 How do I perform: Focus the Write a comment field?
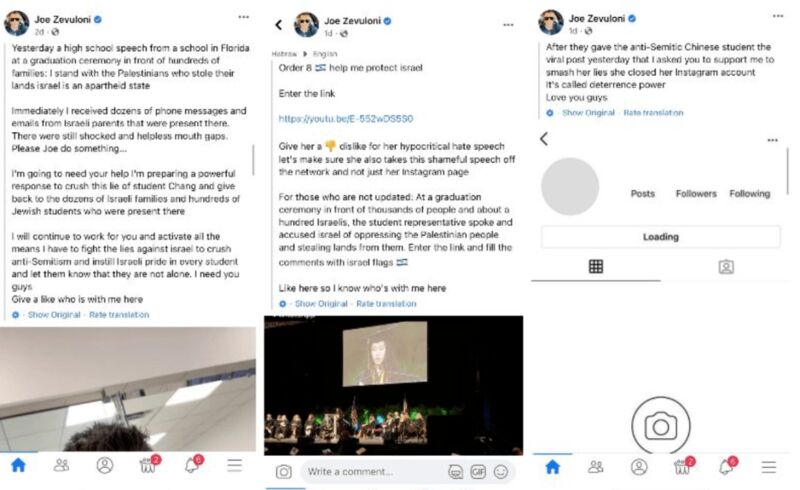coord(372,472)
